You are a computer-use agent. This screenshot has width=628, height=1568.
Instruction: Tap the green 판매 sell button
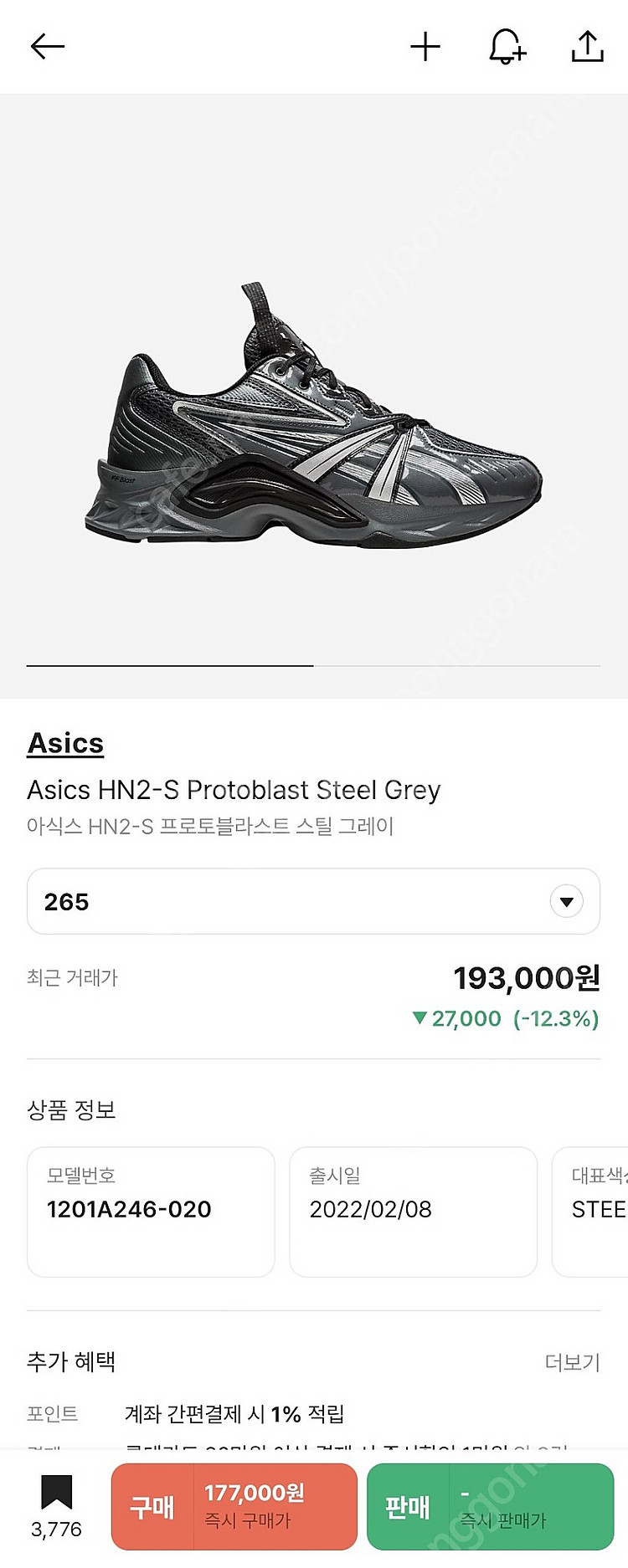tap(408, 1506)
